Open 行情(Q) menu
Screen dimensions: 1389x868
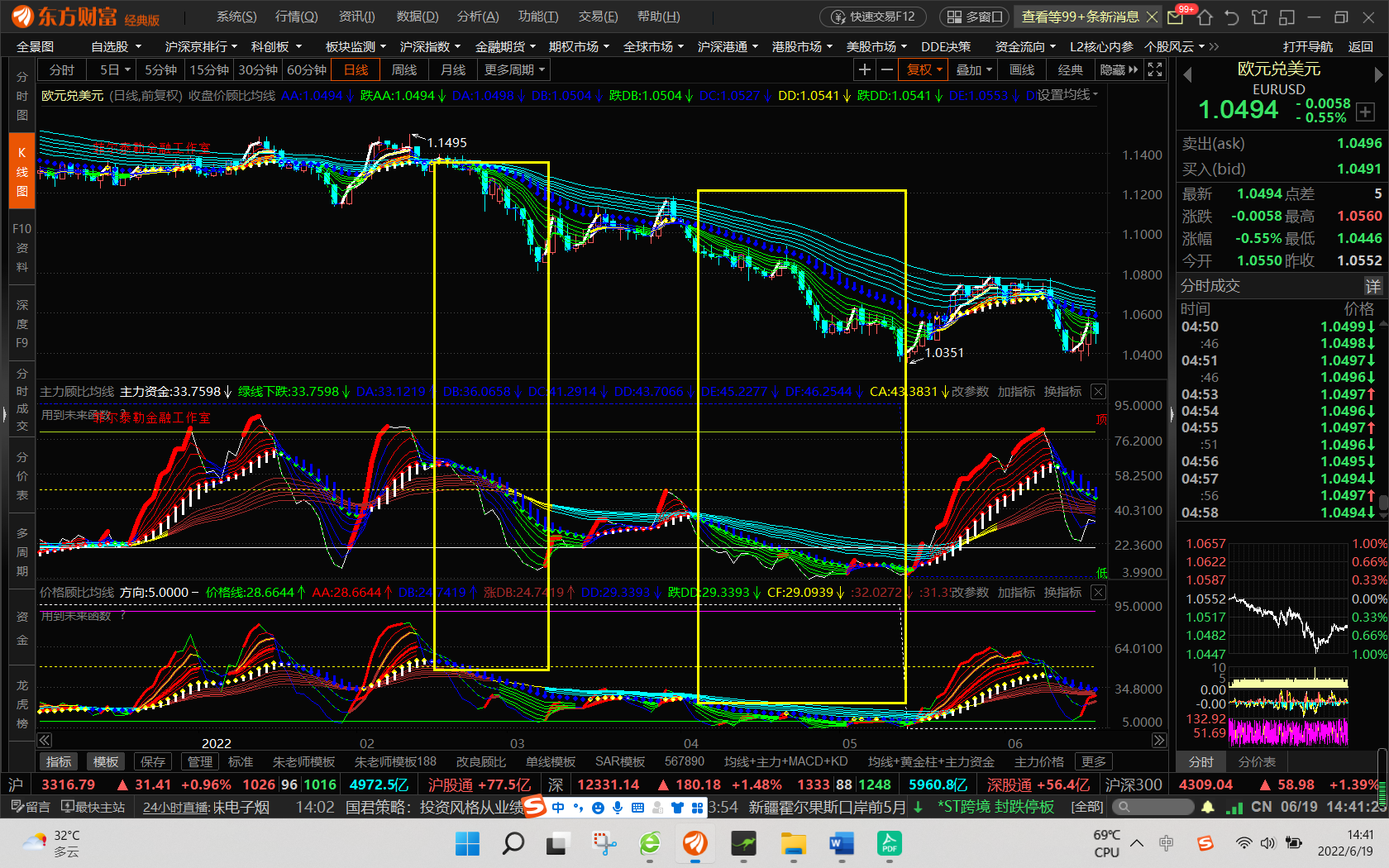pos(296,17)
